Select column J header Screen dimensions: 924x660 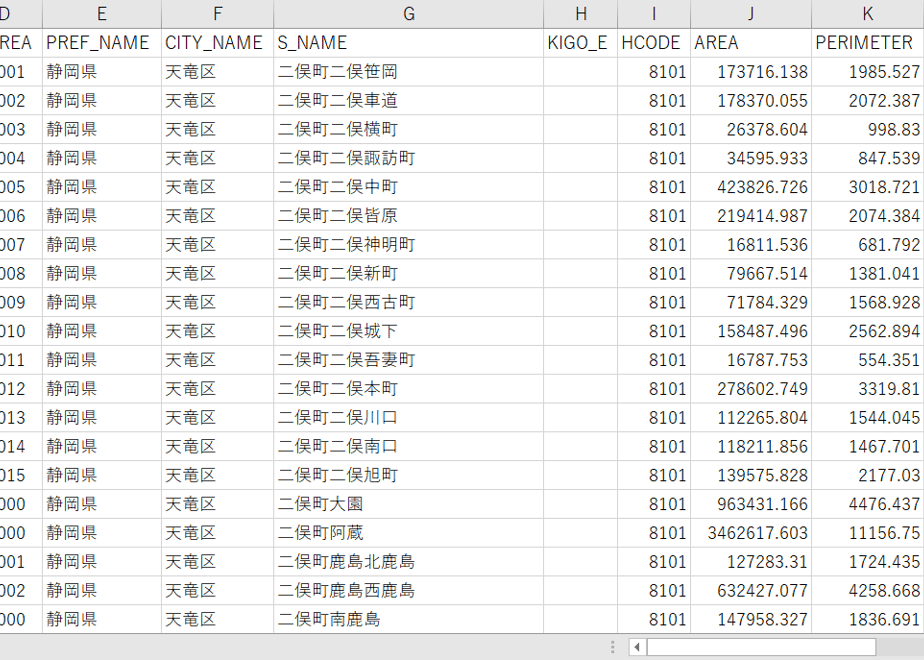point(751,14)
